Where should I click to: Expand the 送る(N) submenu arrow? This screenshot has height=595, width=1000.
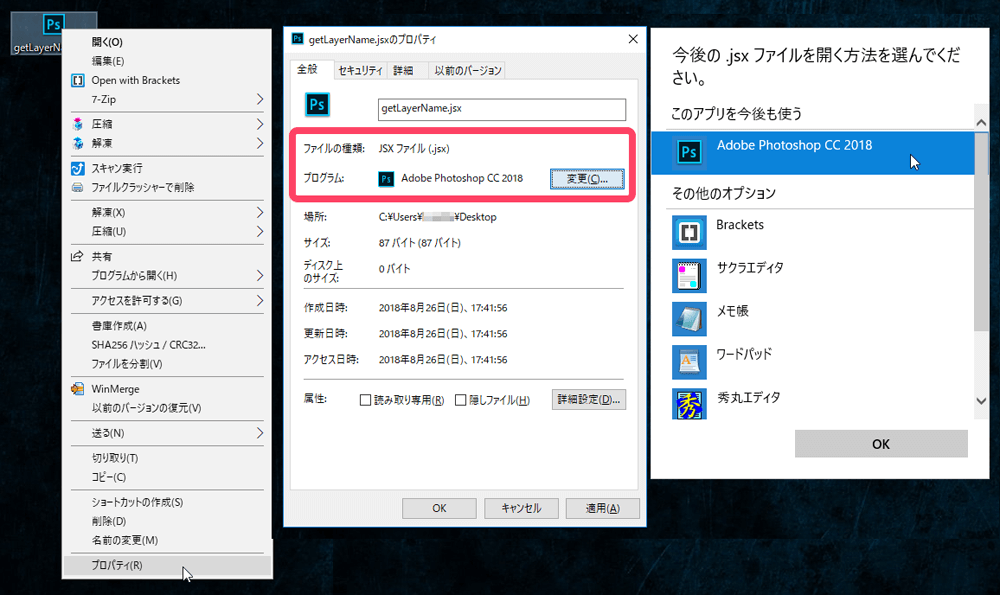[260, 433]
